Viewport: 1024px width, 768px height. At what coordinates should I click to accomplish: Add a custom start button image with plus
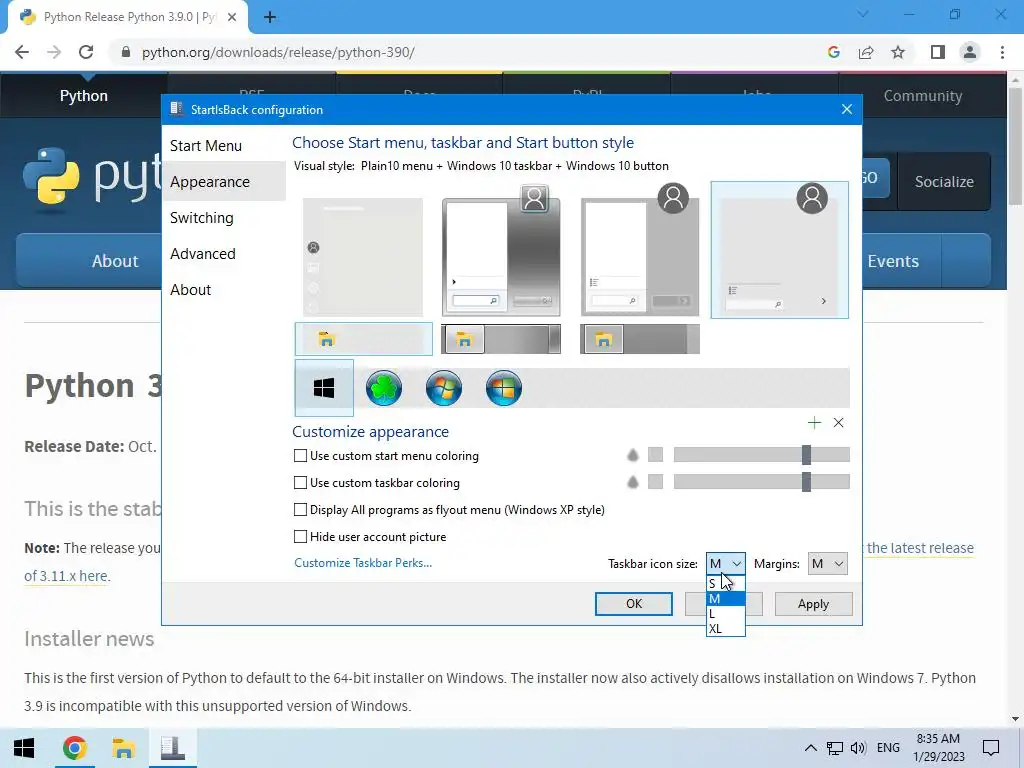814,423
